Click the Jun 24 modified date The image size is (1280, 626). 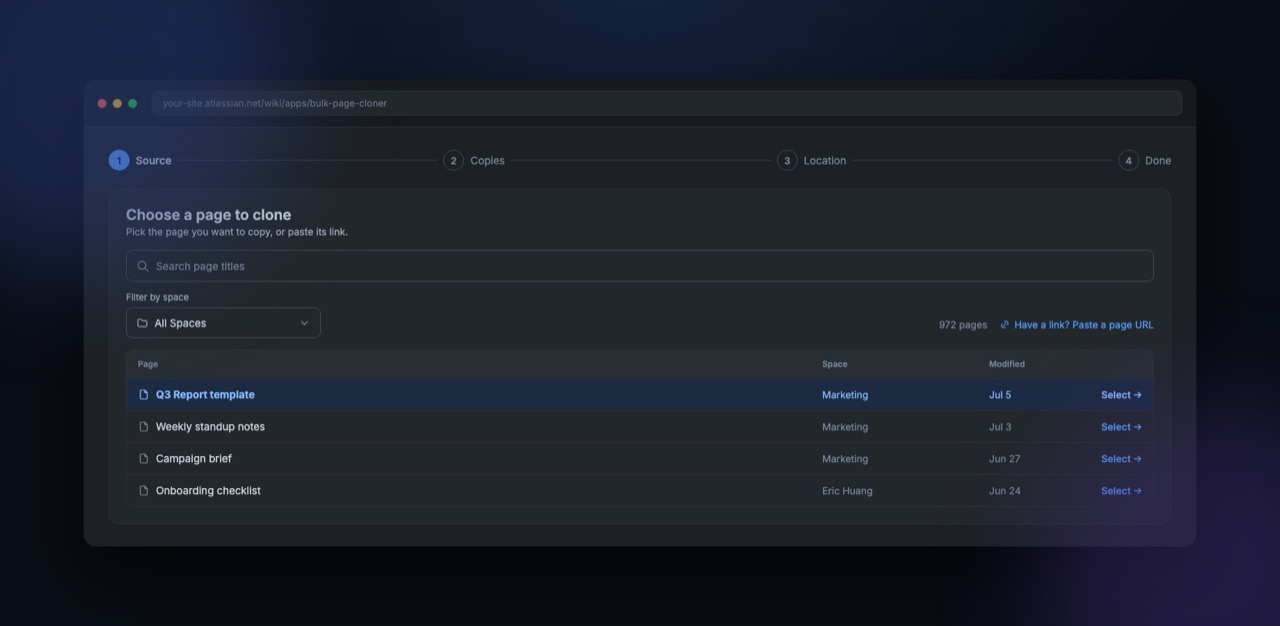tap(1005, 491)
